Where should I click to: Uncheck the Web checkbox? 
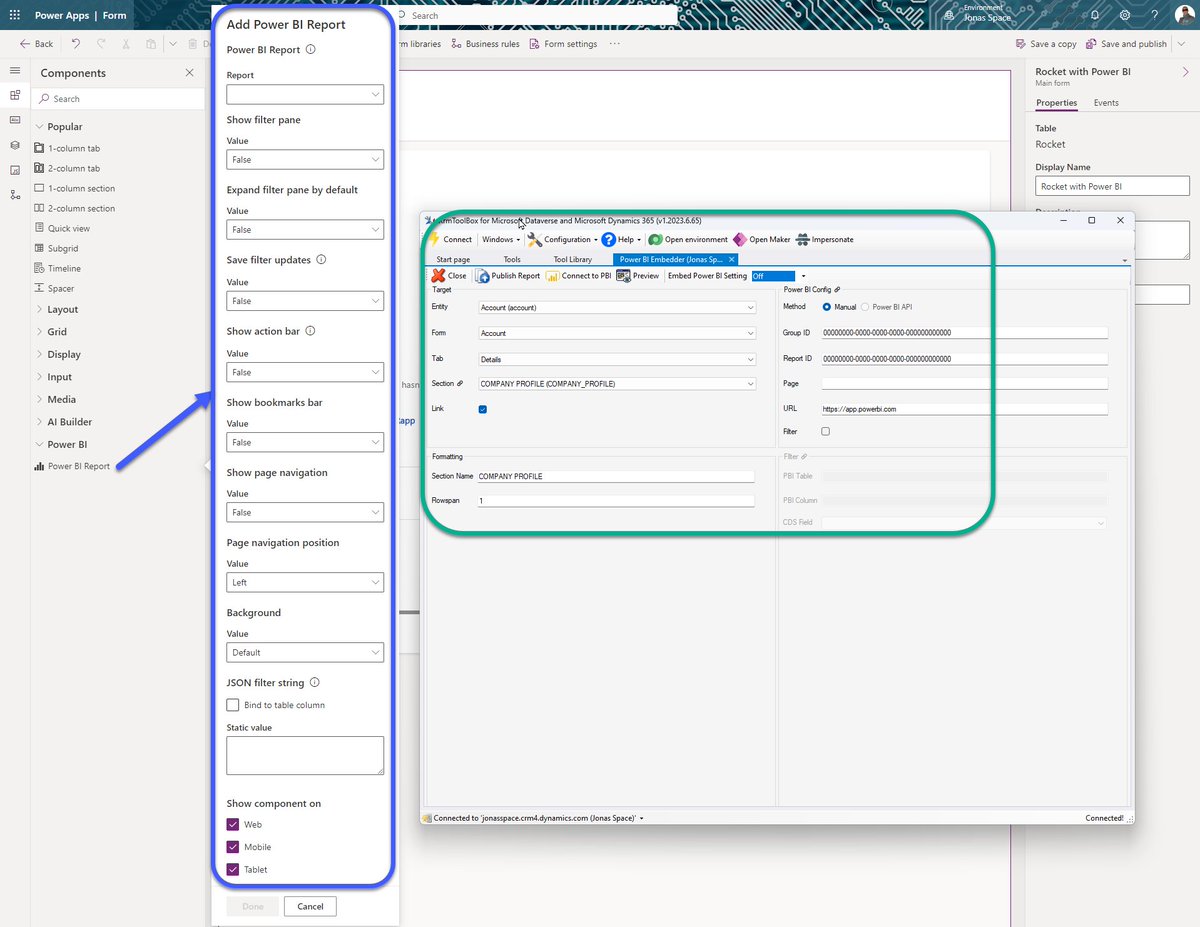coord(233,825)
